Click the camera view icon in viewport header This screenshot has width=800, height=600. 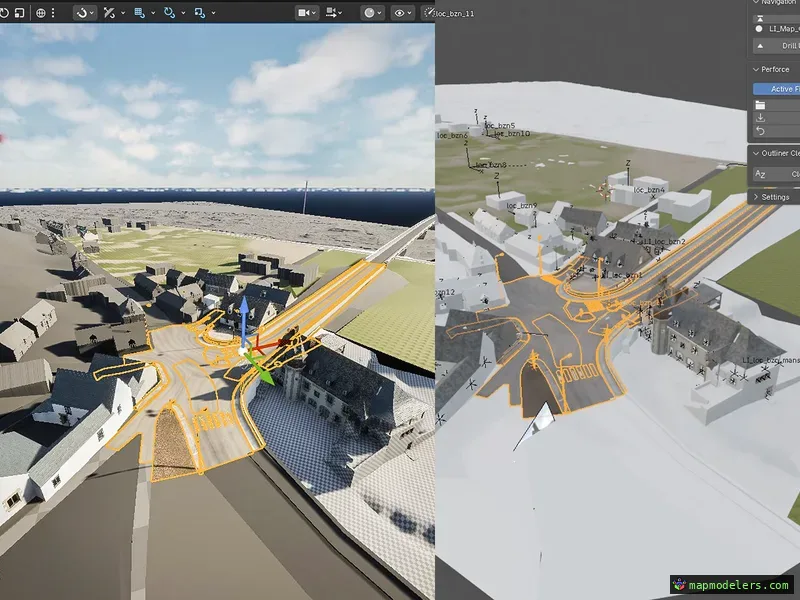coord(304,13)
